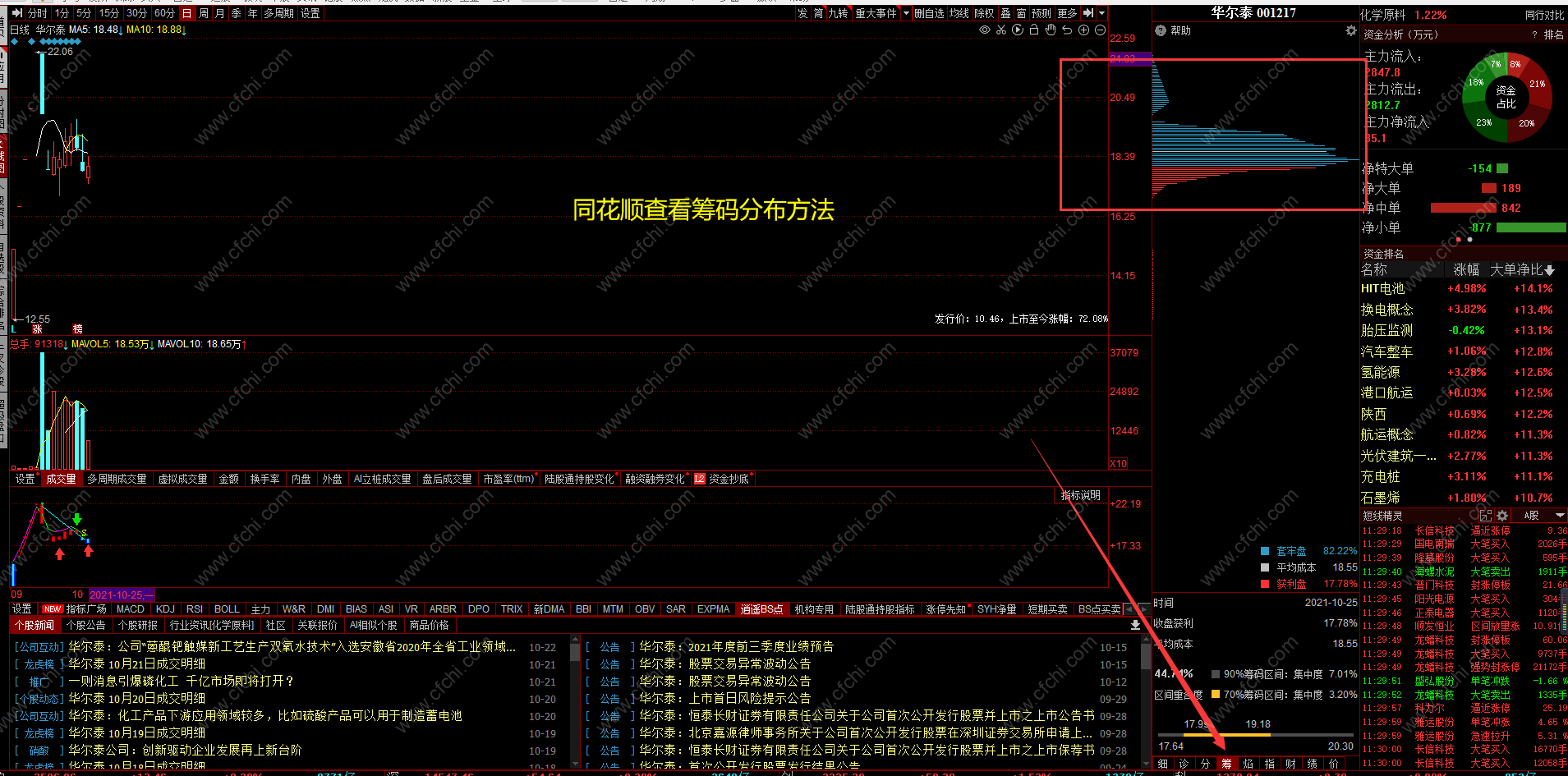Open the 分 tab icon in bottom strip
This screenshot has height=776, width=1568.
1206,764
